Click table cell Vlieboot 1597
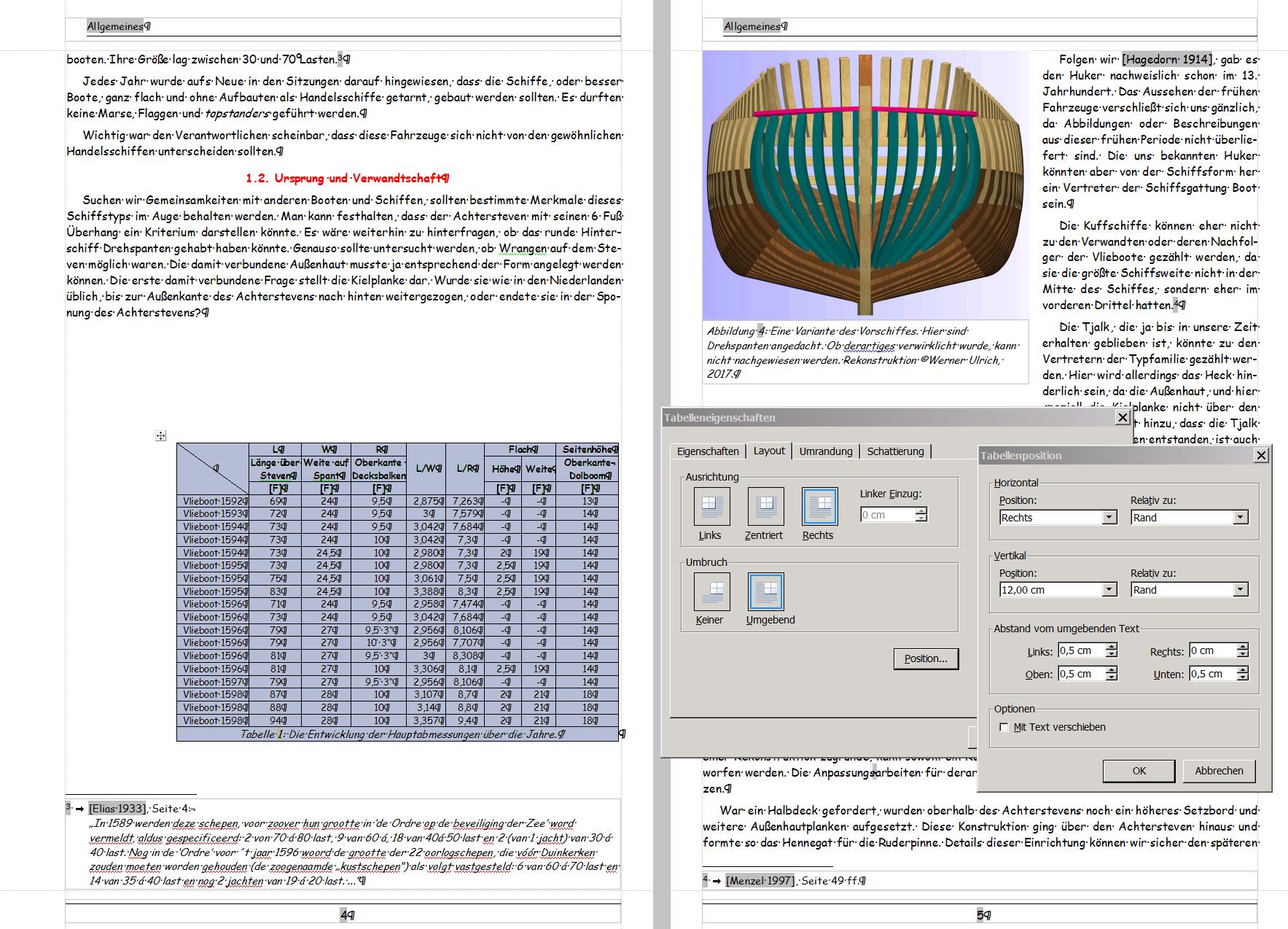 pyautogui.click(x=213, y=682)
